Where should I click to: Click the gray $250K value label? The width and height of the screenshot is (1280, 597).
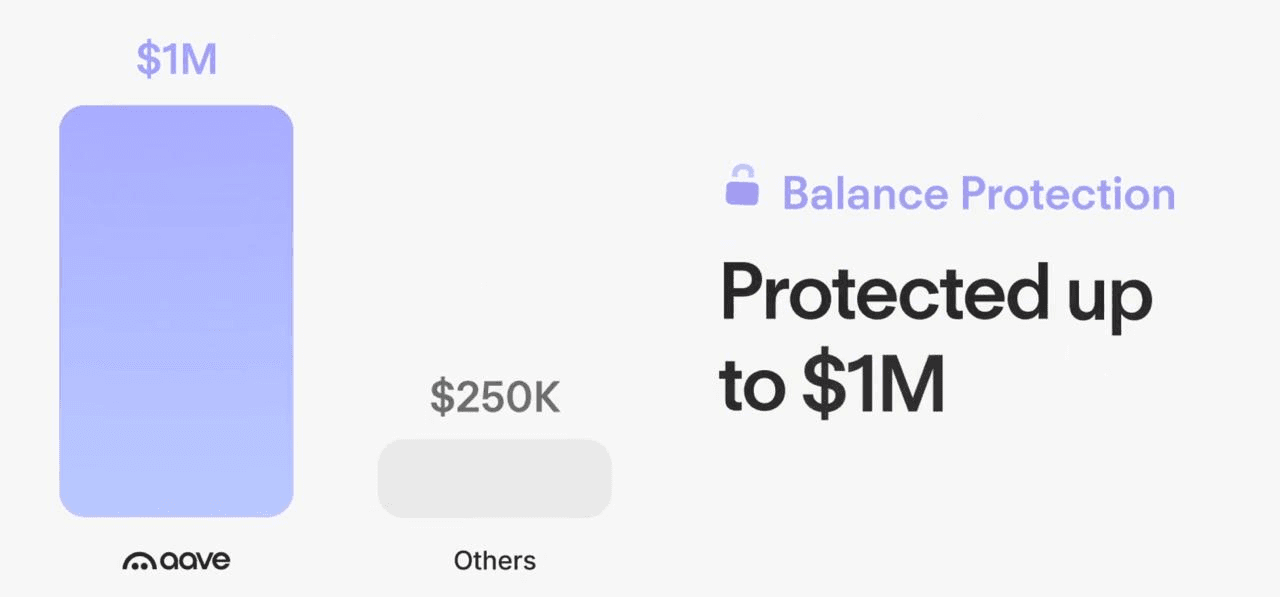[x=495, y=398]
